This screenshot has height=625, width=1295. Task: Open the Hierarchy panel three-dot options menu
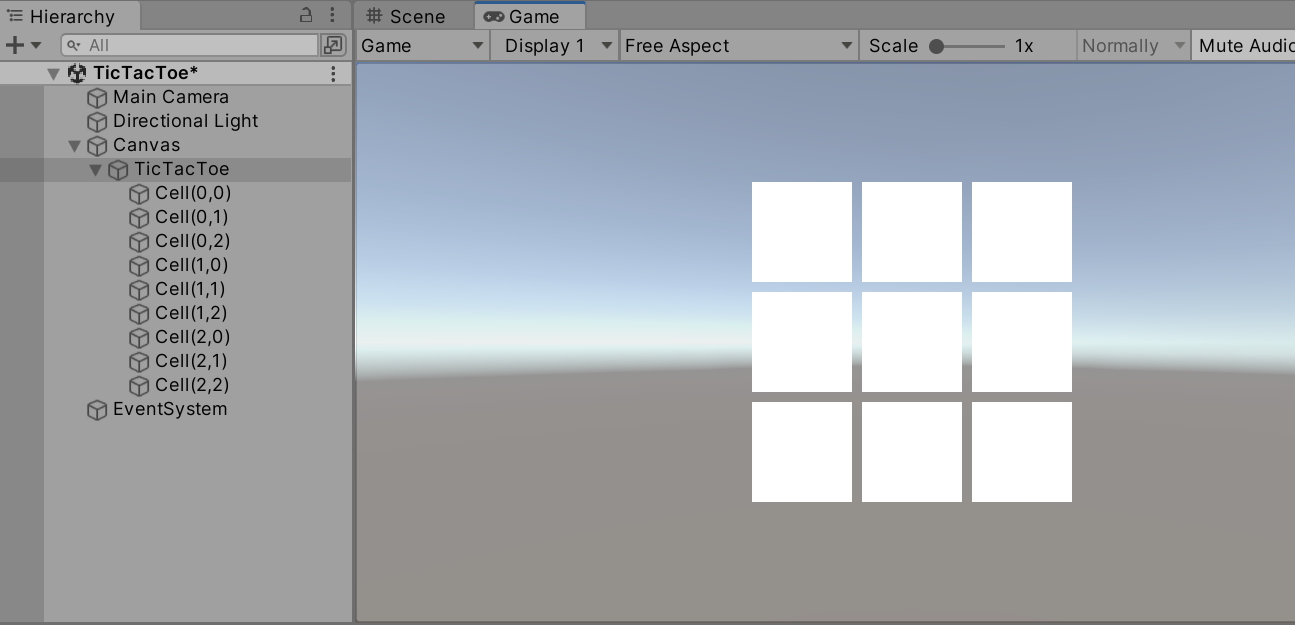[x=332, y=15]
